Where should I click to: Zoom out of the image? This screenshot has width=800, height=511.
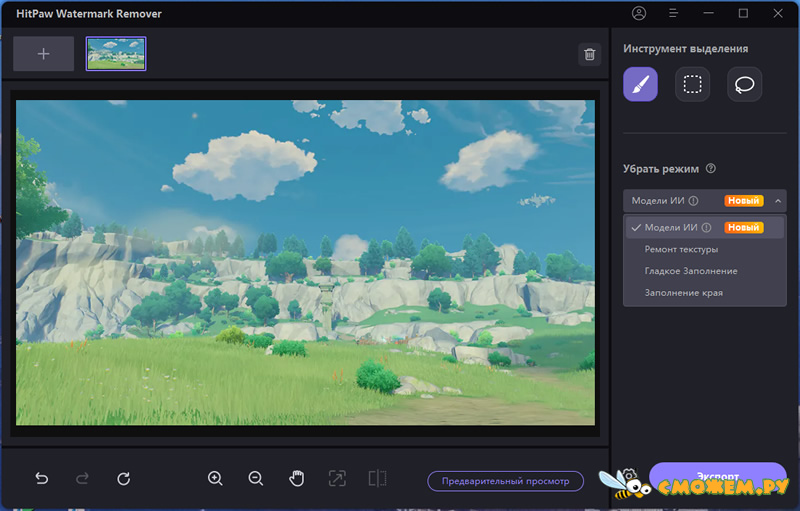click(x=256, y=478)
